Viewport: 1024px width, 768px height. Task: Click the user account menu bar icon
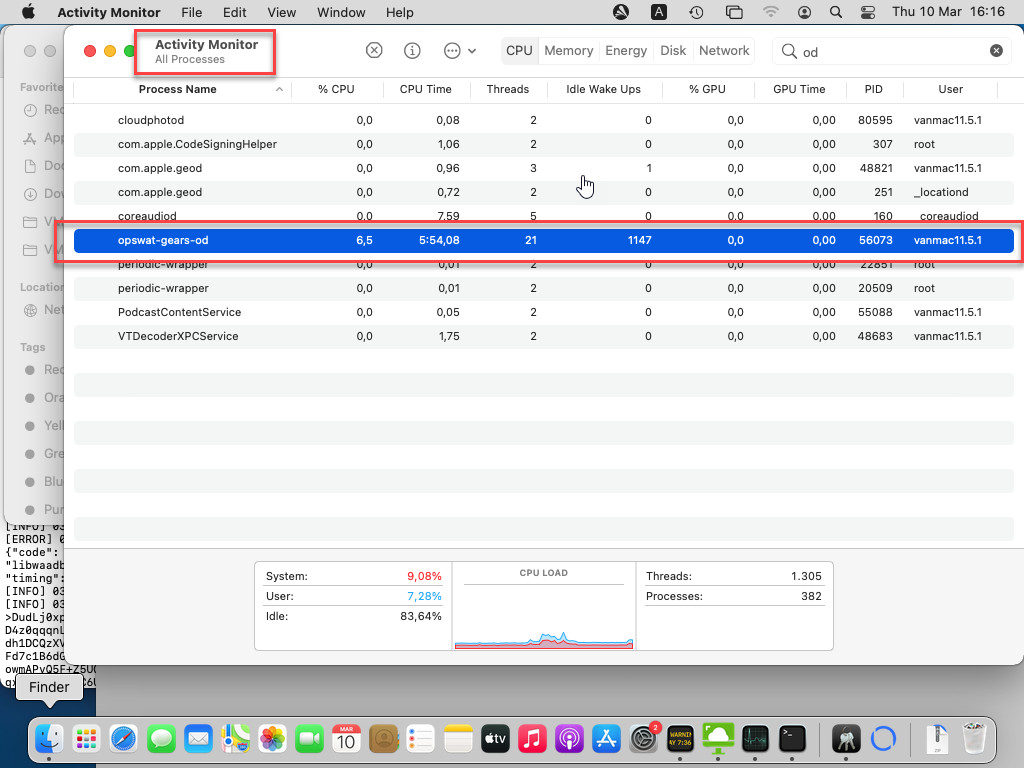805,12
